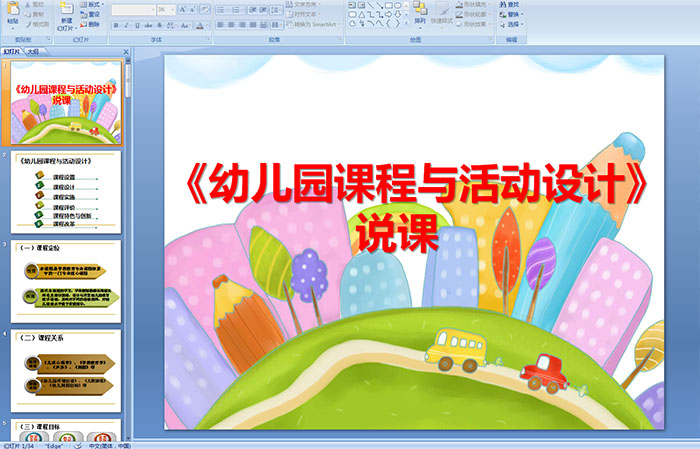Viewport: 700px width, 449px height.
Task: Open the font size dropdown
Action: click(x=173, y=9)
